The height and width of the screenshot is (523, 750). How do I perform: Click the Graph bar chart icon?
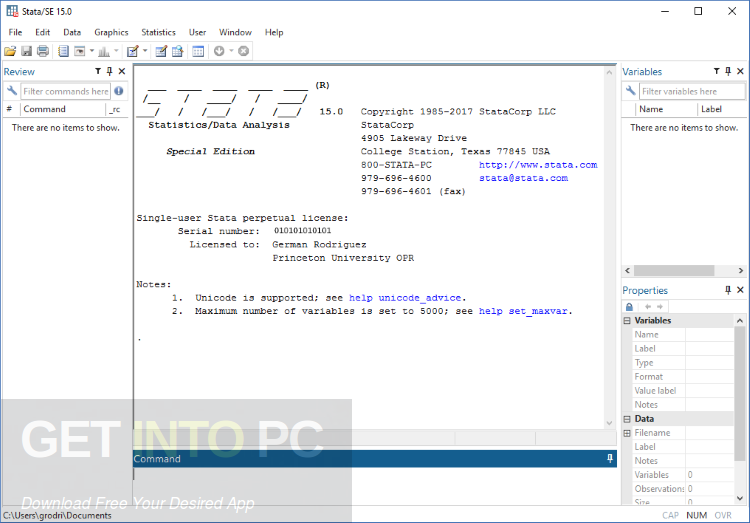tap(104, 51)
